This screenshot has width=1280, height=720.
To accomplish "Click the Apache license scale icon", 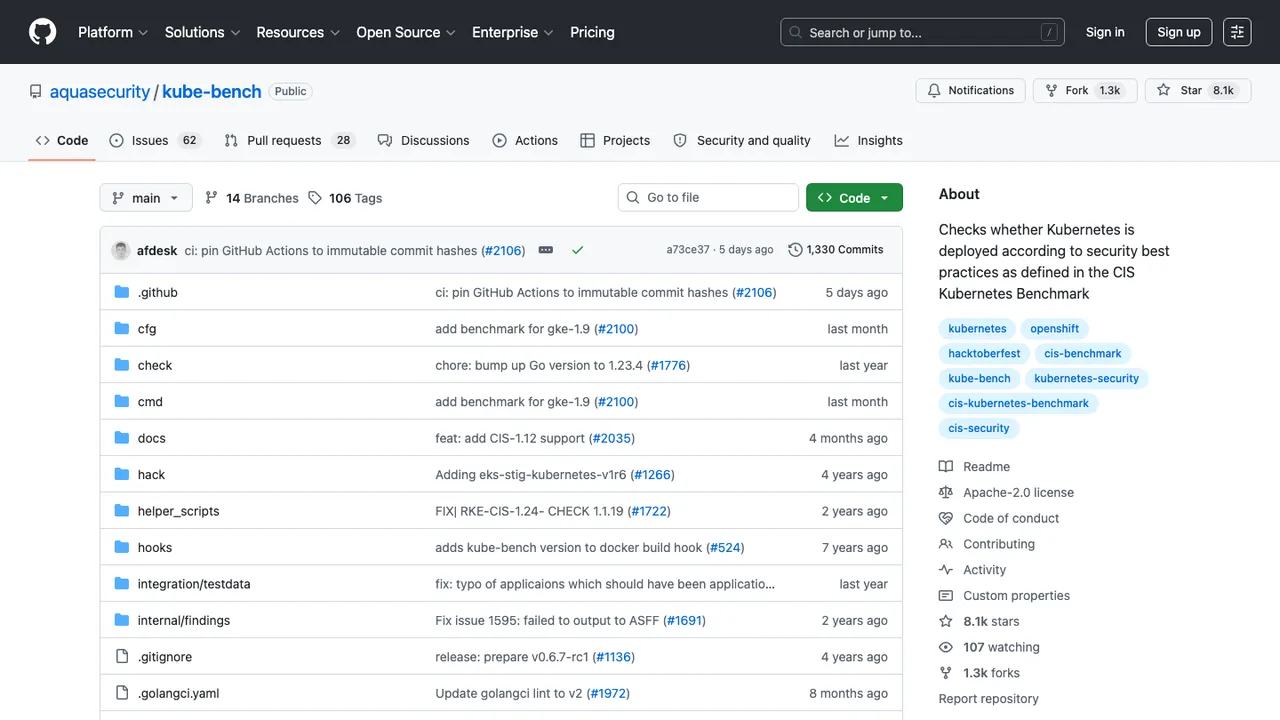I will coord(946,493).
